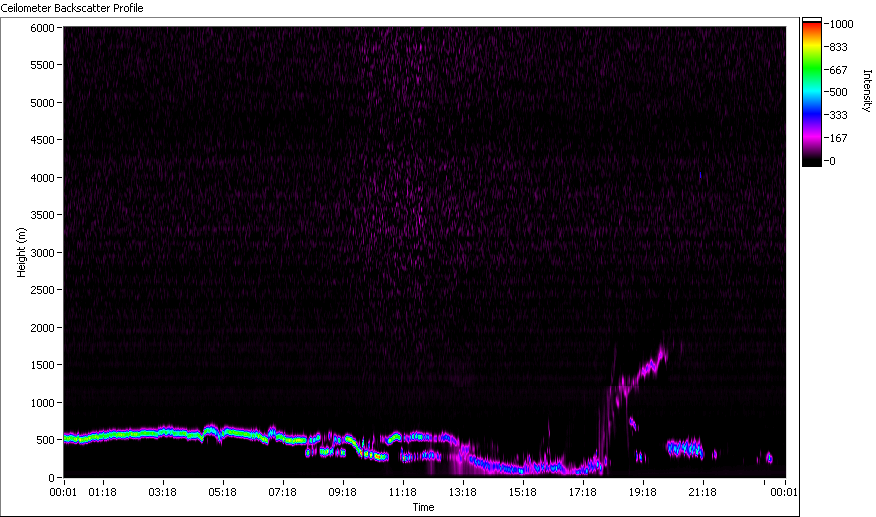Click the 21:18 time tick label
Image resolution: width=876 pixels, height=517 pixels.
pos(702,492)
